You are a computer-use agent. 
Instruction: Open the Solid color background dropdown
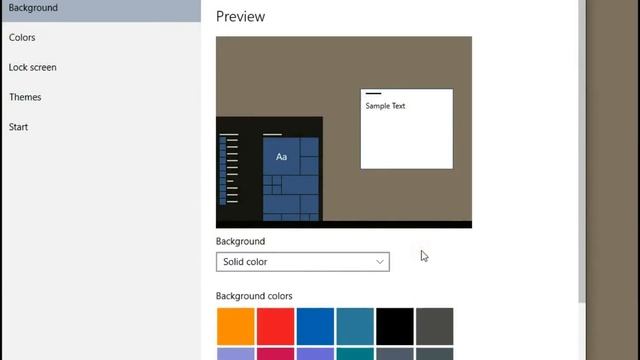point(303,262)
